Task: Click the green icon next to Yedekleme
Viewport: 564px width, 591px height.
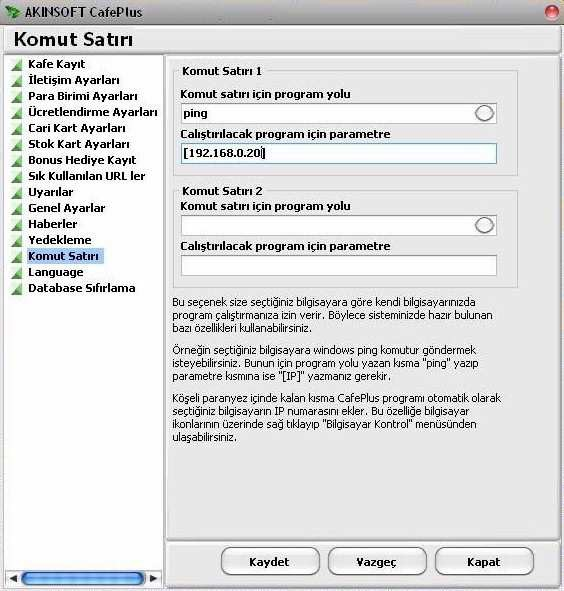Action: 17,241
